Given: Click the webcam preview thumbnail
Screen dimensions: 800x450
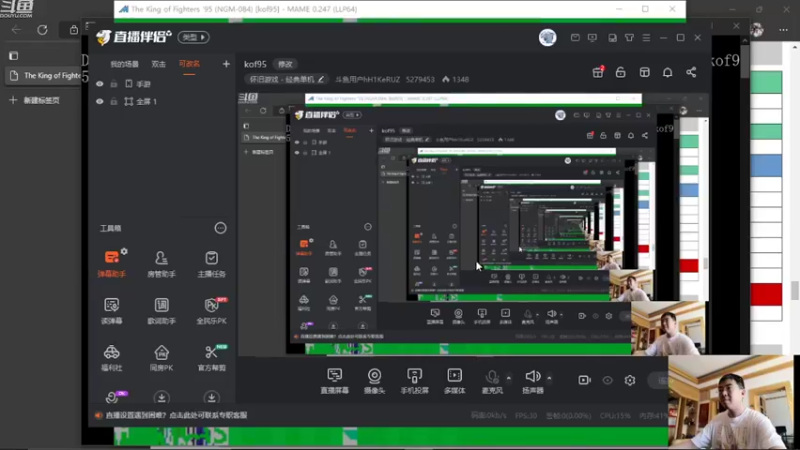Looking at the screenshot, I should click(x=731, y=403).
